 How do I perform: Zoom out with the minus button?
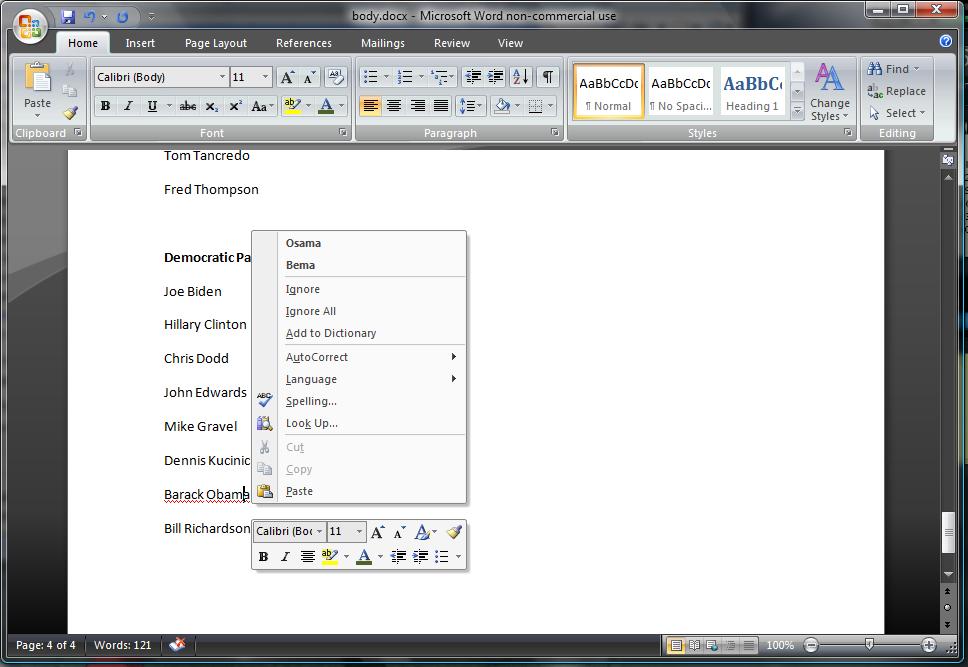pyautogui.click(x=811, y=645)
